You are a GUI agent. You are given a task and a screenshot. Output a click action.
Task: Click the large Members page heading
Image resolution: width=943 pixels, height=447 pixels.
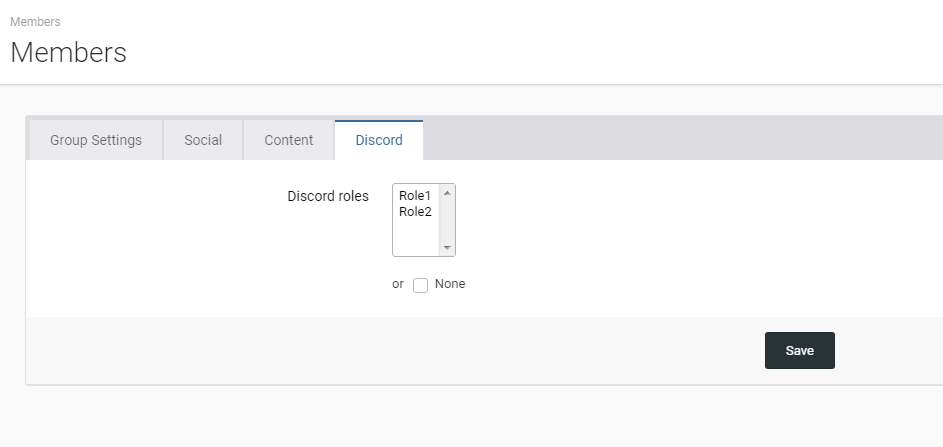tap(68, 53)
